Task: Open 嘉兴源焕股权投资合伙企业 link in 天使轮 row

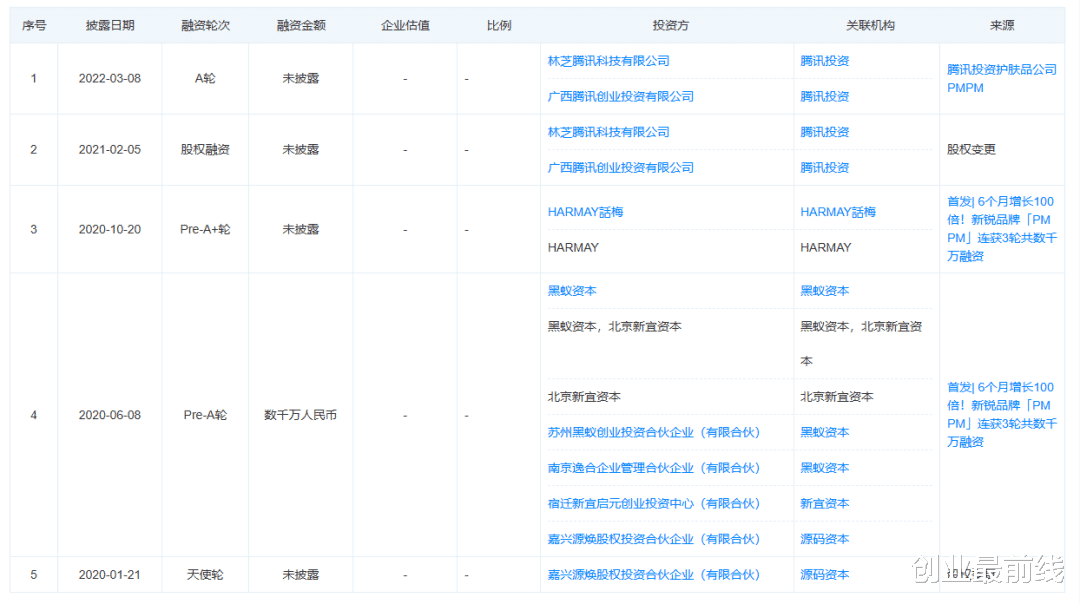Action: (x=654, y=575)
